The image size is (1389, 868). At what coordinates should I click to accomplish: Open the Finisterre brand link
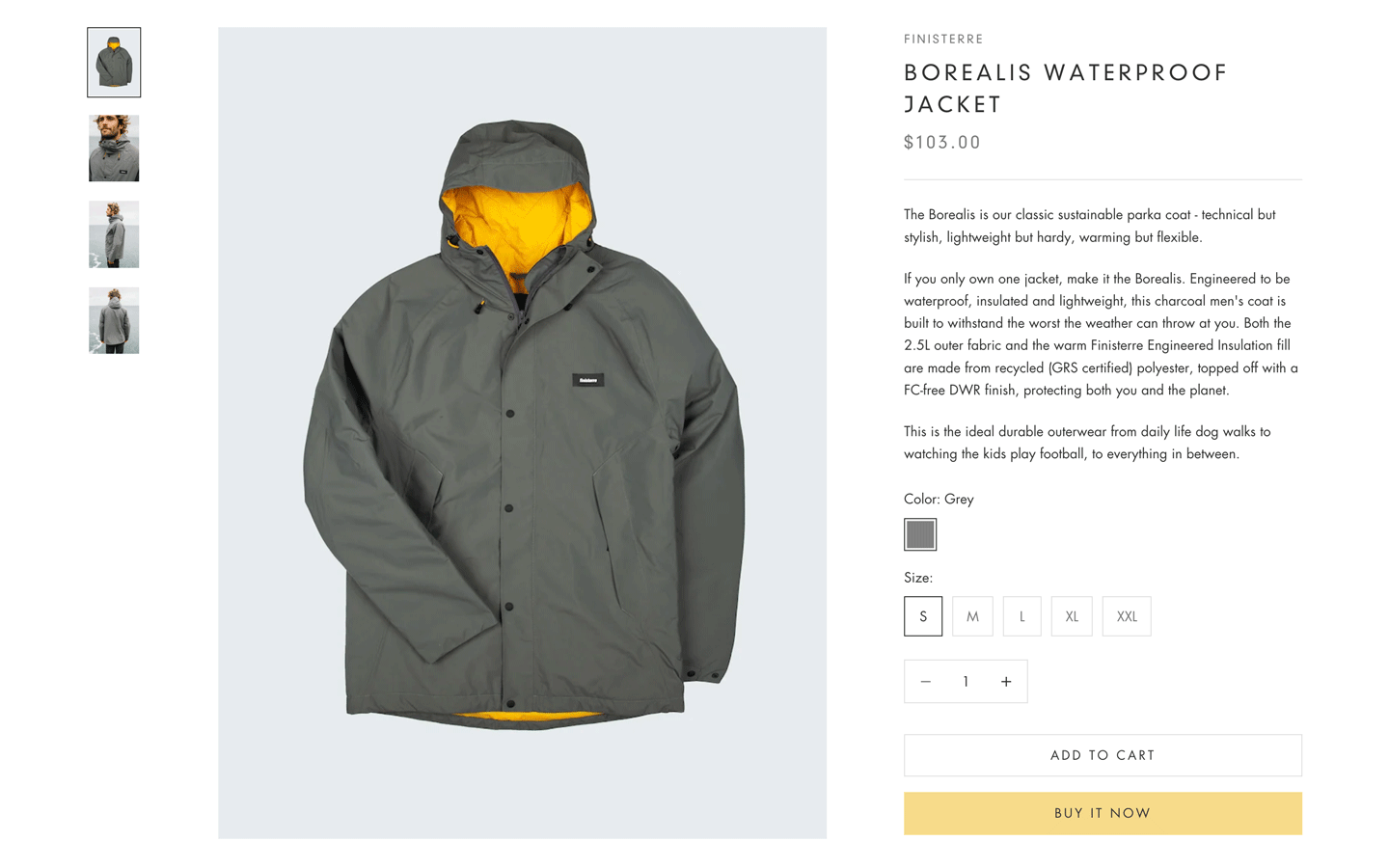tap(943, 40)
